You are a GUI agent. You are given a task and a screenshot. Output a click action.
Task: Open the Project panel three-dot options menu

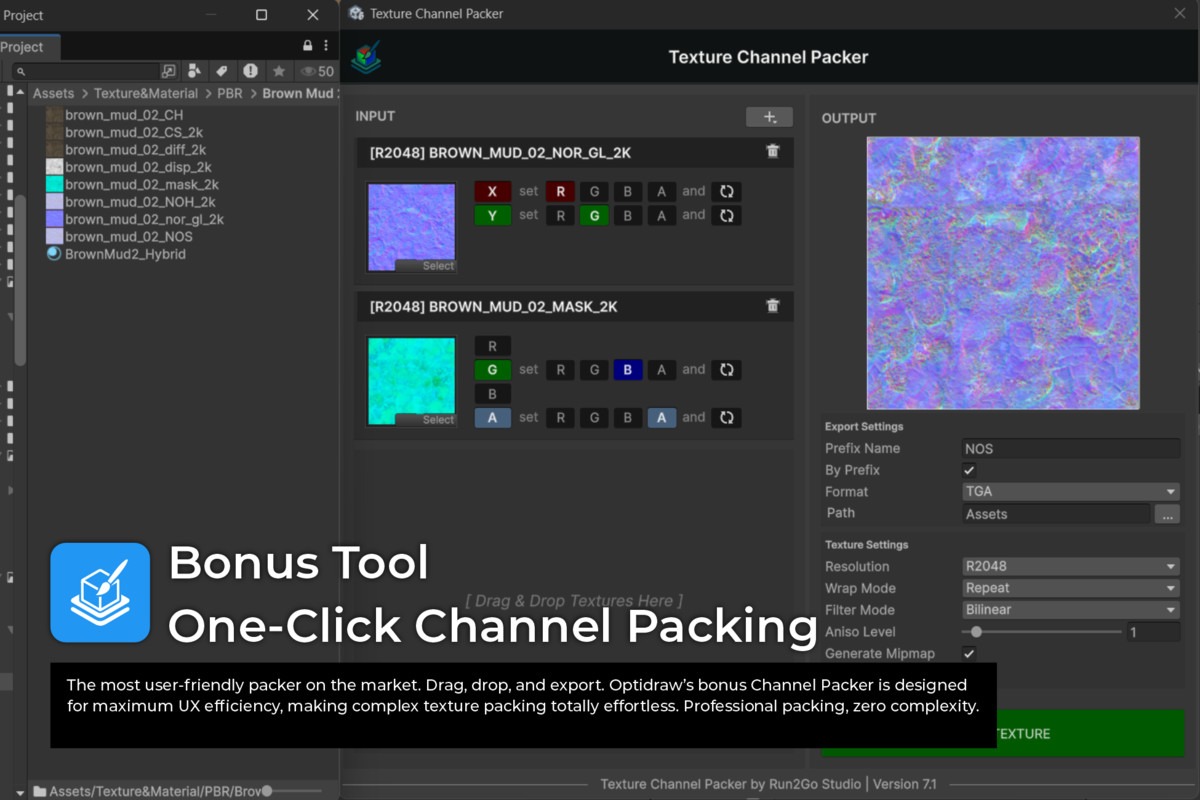pos(326,46)
